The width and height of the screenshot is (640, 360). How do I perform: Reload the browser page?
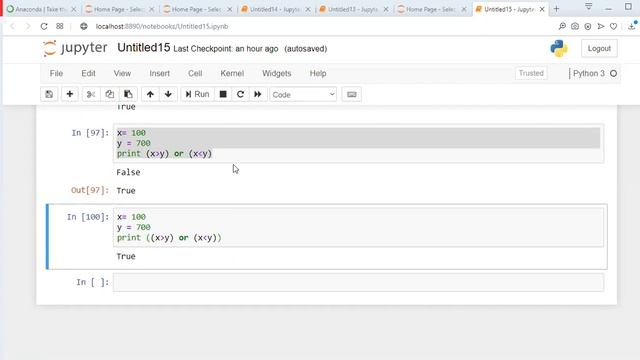click(44, 27)
